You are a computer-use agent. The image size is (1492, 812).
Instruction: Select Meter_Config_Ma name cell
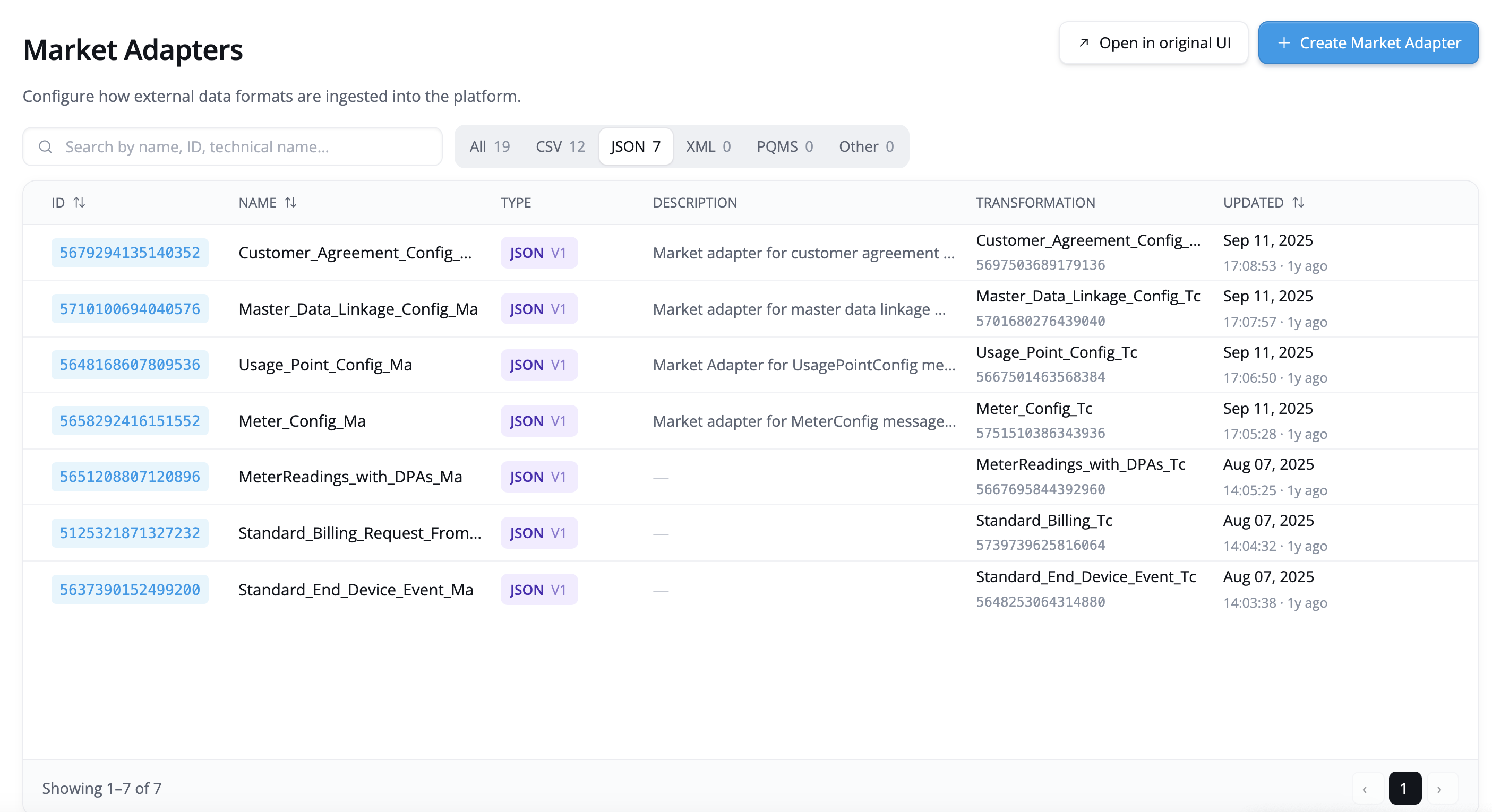(302, 421)
